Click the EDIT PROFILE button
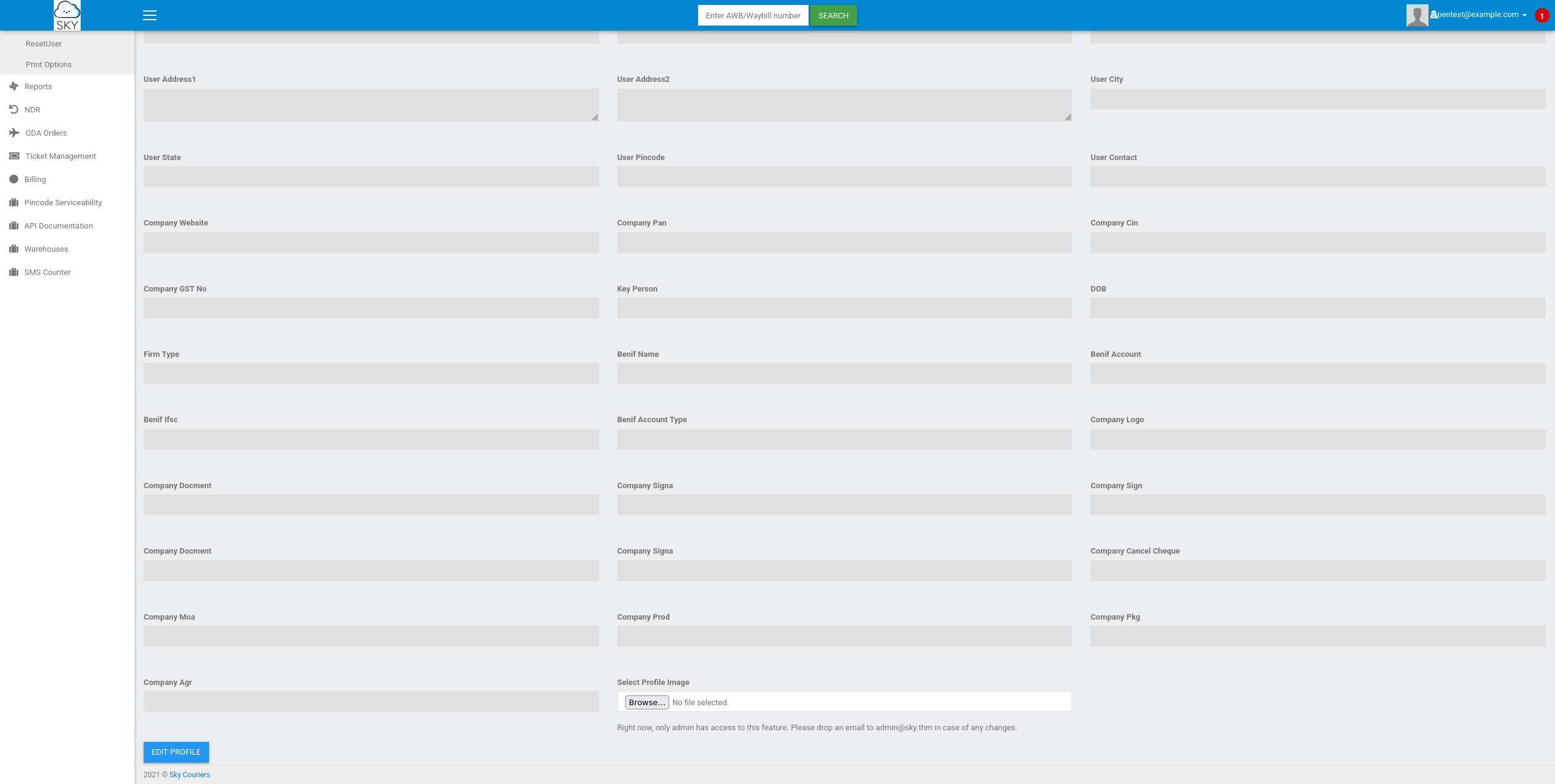This screenshot has height=784, width=1555. pyautogui.click(x=176, y=752)
